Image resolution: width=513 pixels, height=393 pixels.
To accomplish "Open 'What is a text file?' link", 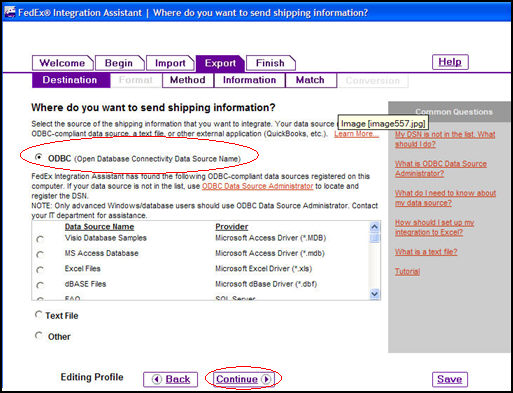I will [x=426, y=252].
